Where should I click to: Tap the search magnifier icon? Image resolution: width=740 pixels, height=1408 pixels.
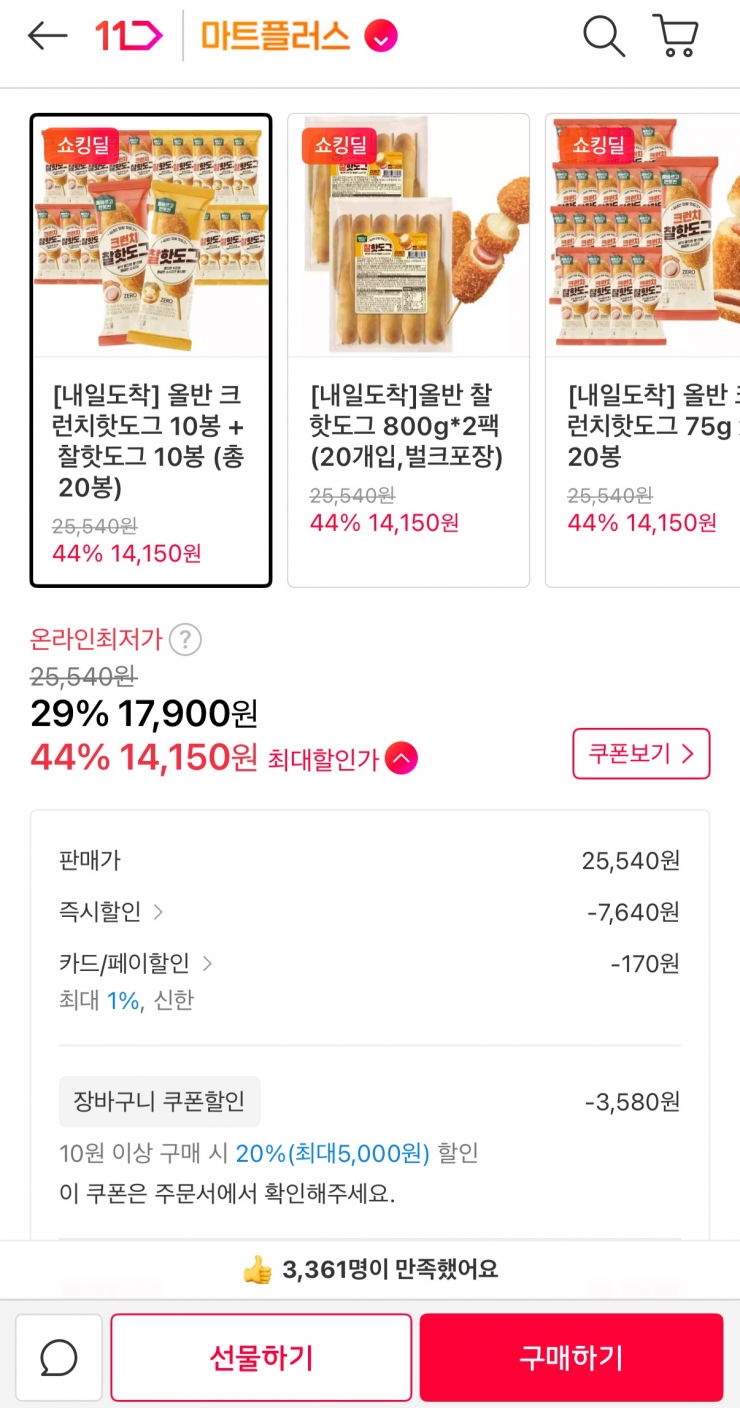point(603,37)
